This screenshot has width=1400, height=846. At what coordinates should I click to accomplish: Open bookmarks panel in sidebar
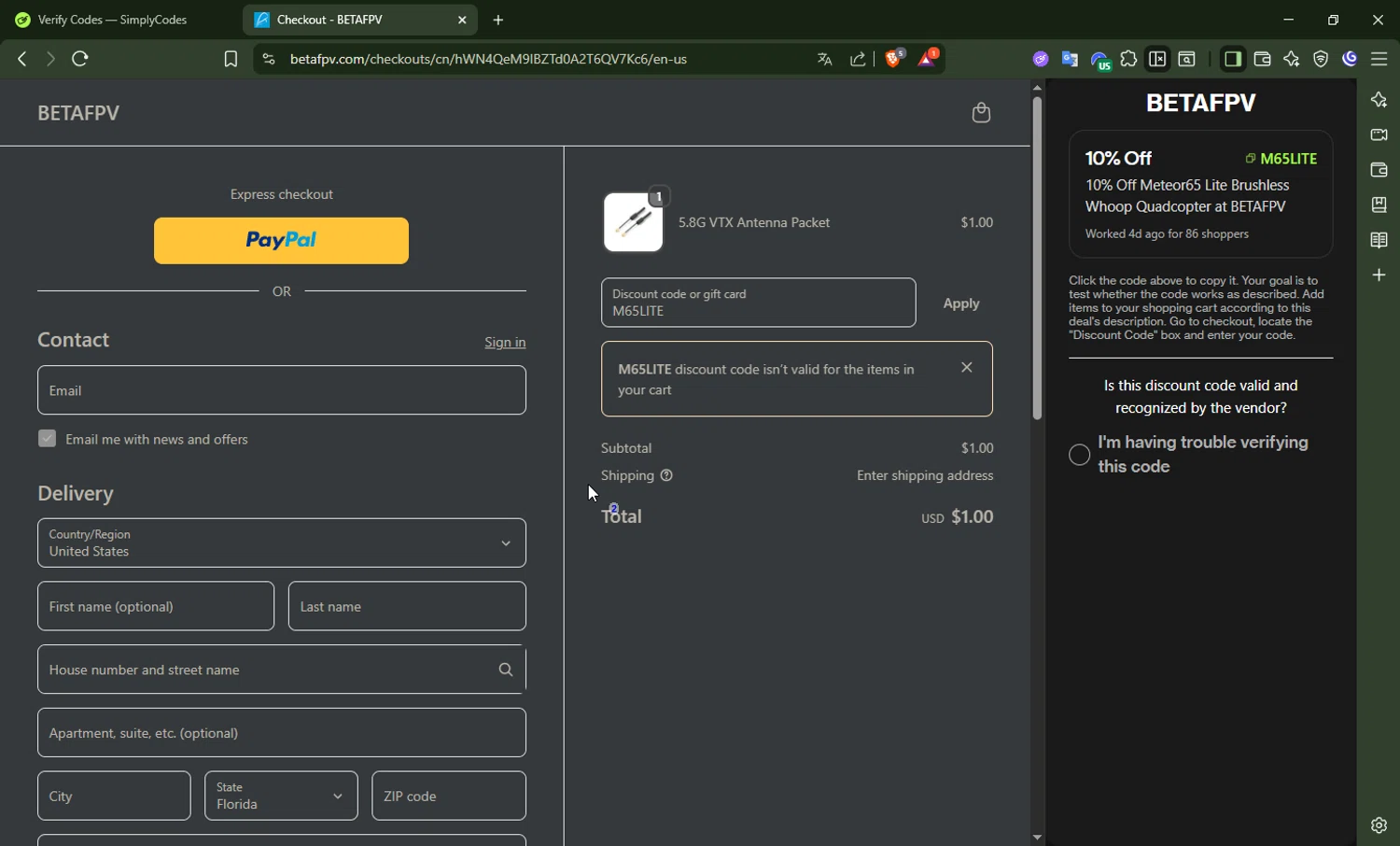1379,204
